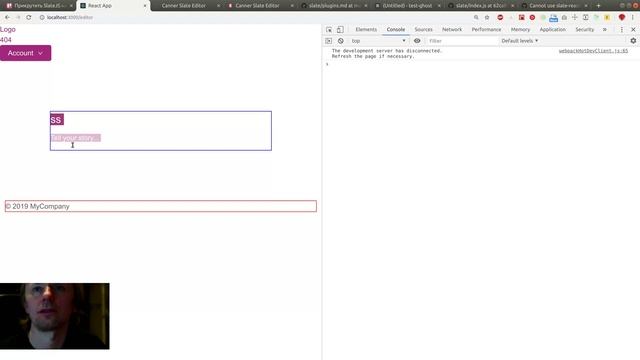Open the Sources tab in DevTools
640x360 pixels.
coord(423,30)
